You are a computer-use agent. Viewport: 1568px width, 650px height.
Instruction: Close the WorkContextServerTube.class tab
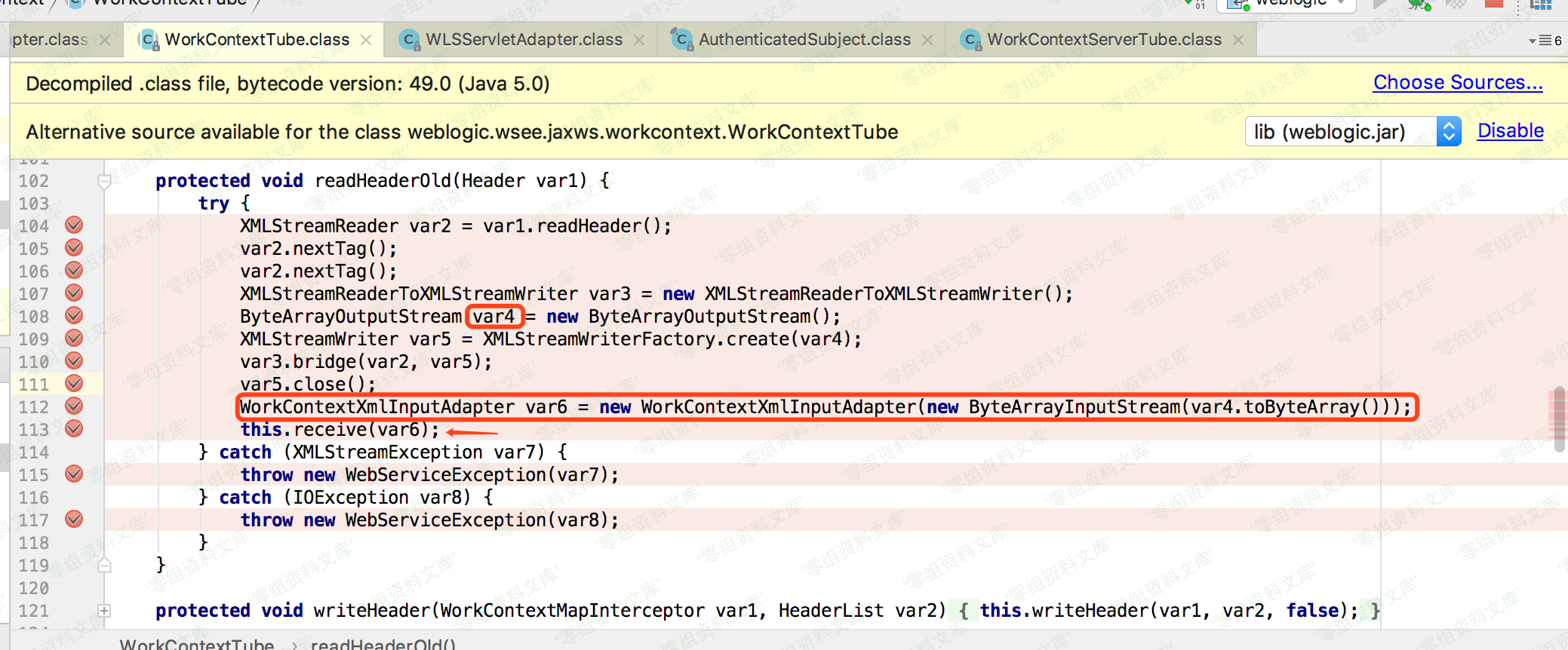pyautogui.click(x=1238, y=40)
